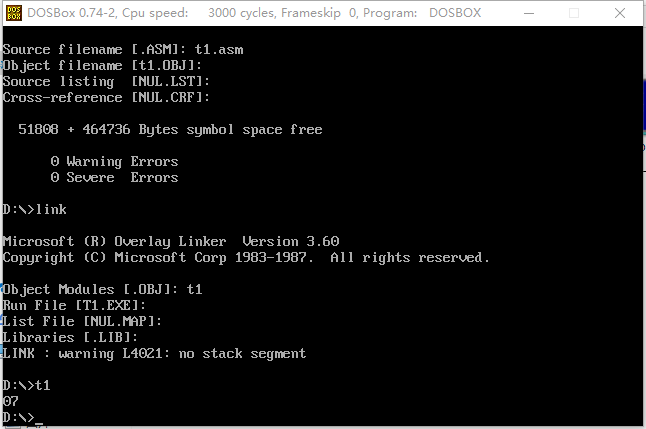
Task: Click the 'Bytes symbol space free' line
Action: click(170, 129)
